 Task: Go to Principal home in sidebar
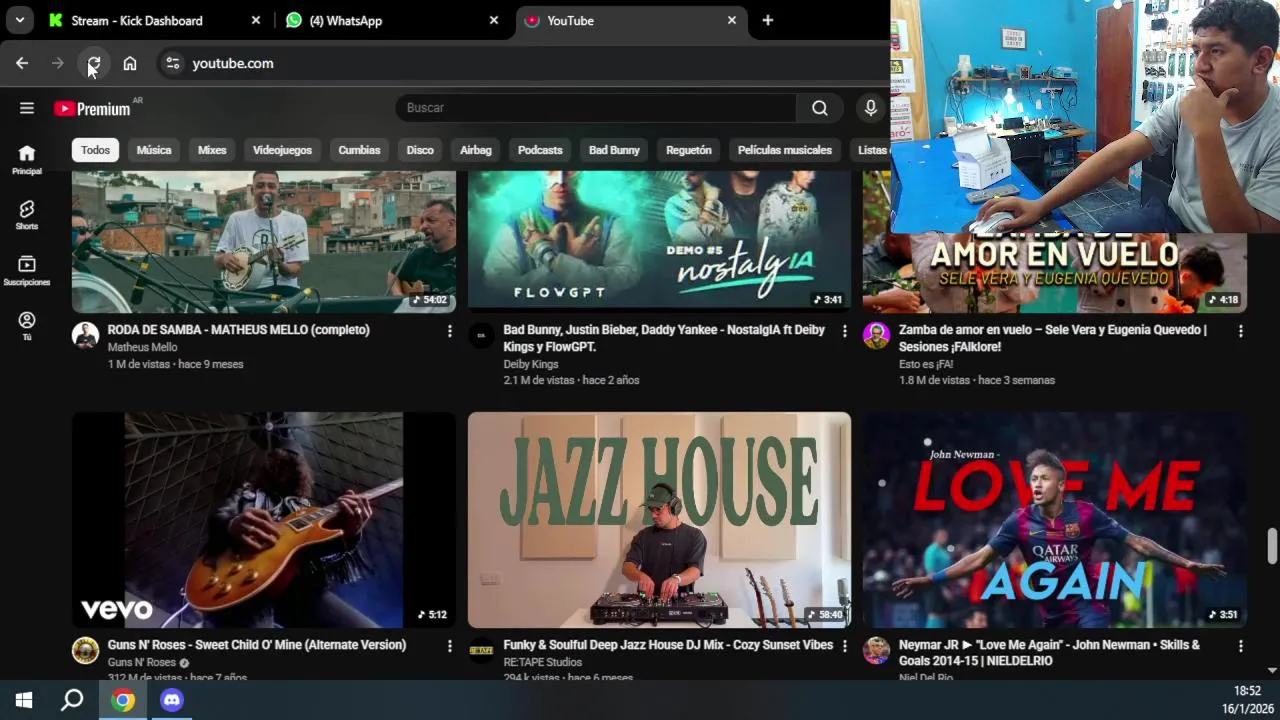(x=27, y=159)
